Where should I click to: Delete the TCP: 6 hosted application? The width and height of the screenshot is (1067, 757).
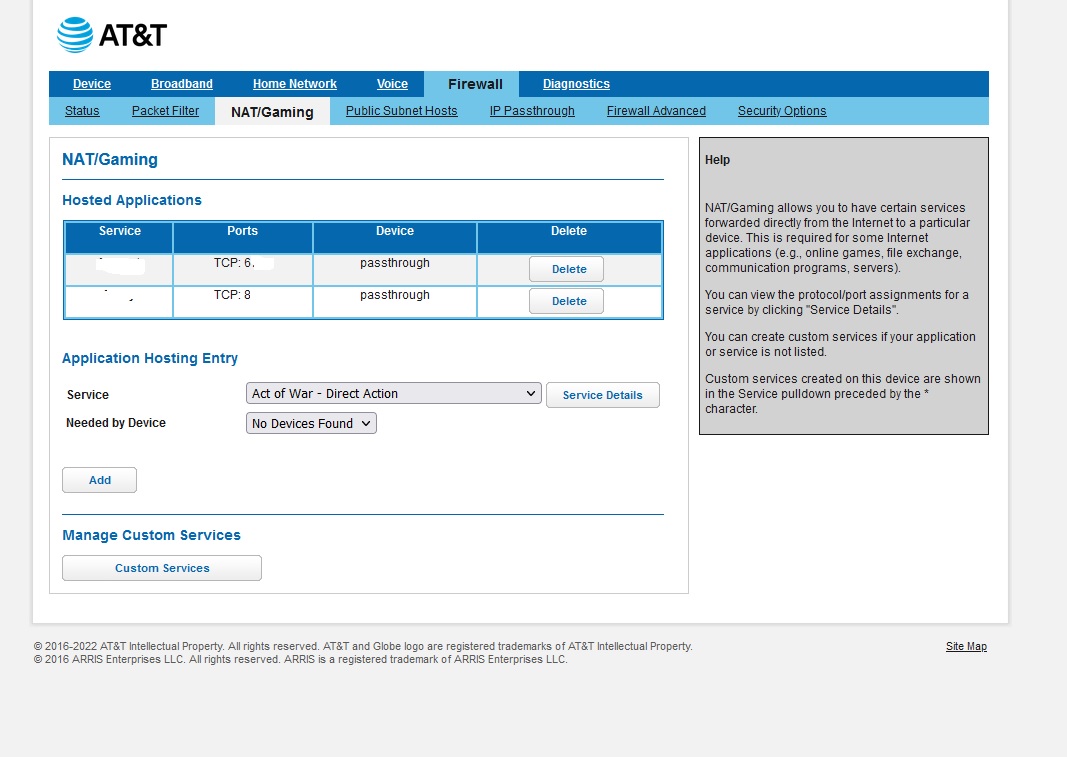coord(566,269)
